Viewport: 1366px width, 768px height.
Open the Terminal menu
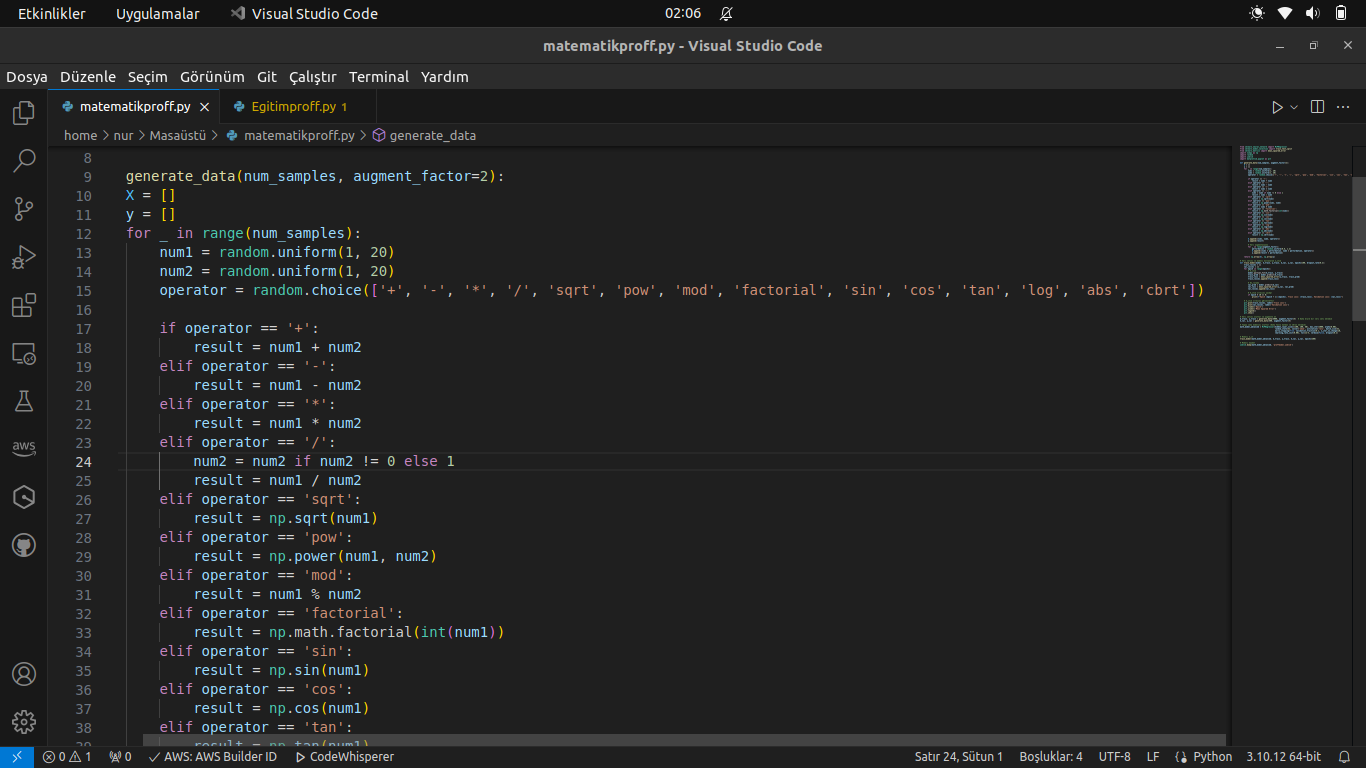(379, 77)
